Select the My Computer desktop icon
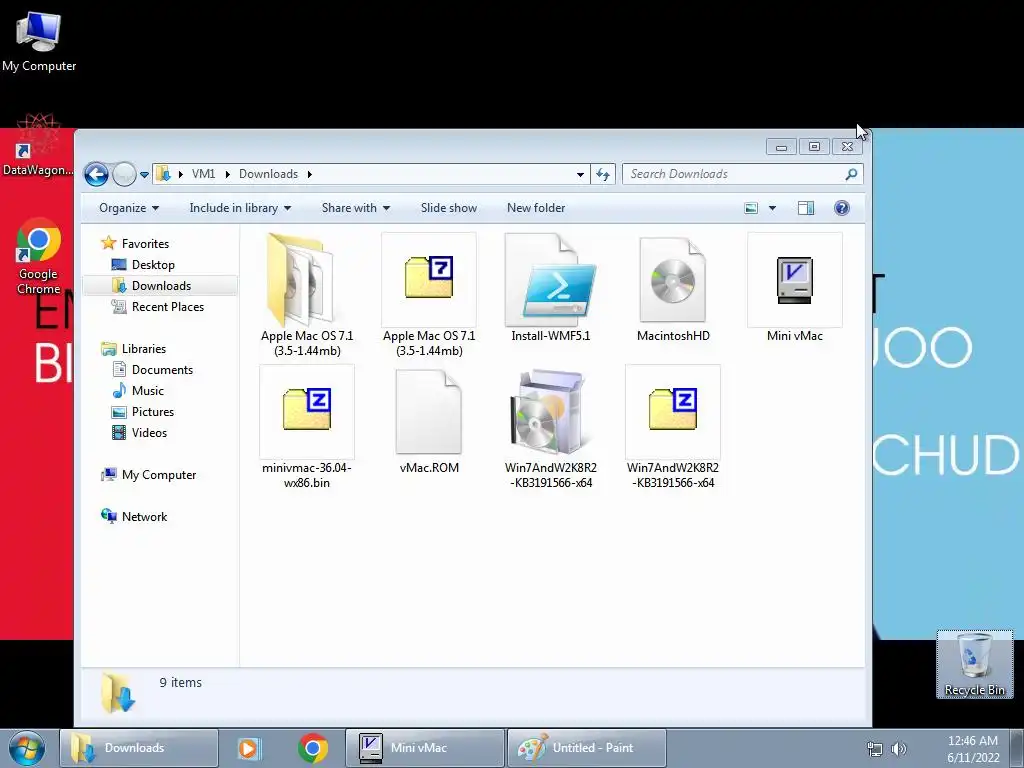Screen dimensions: 1024x768 (x=39, y=41)
